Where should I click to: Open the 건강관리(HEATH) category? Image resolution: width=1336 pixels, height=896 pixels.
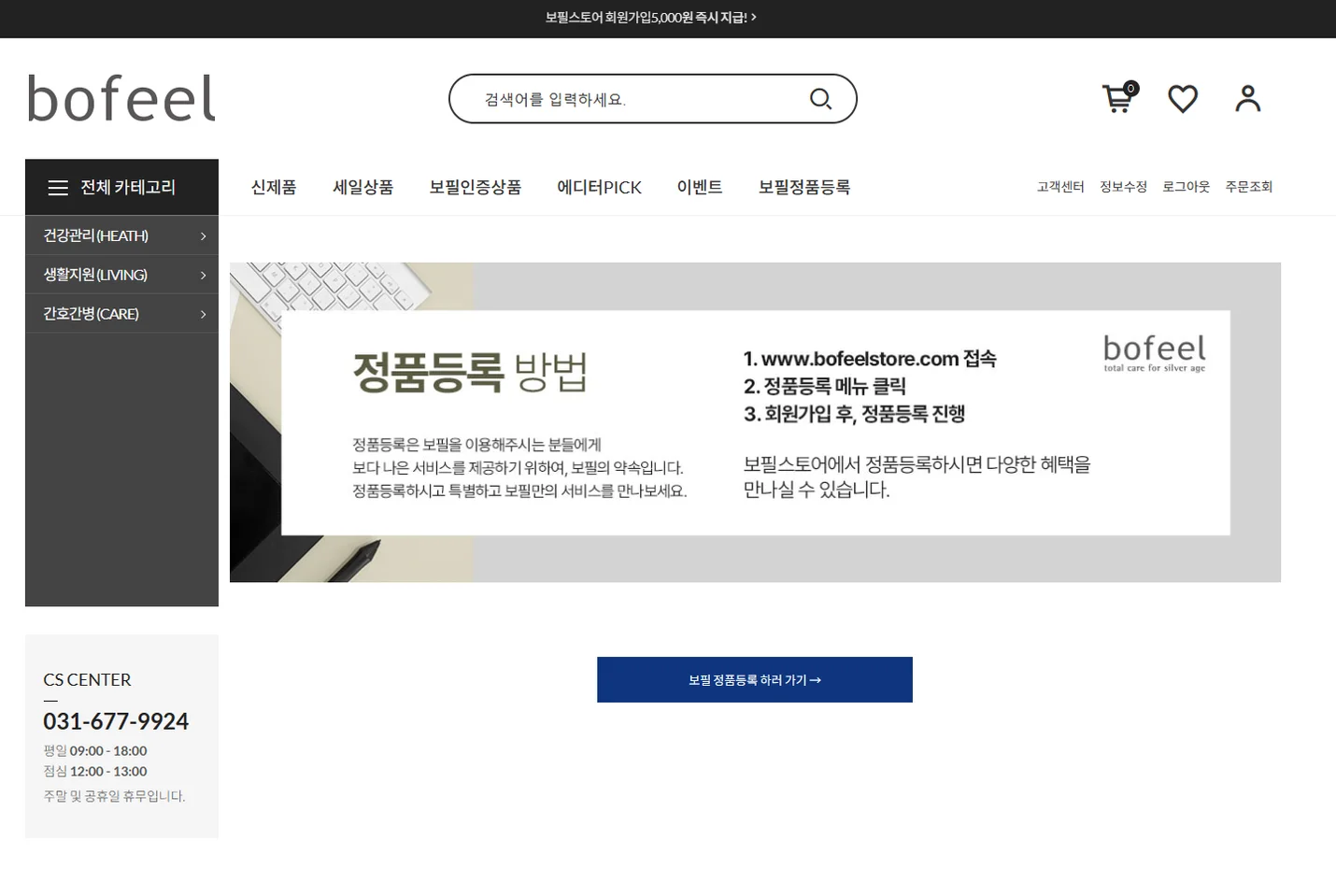pos(121,235)
